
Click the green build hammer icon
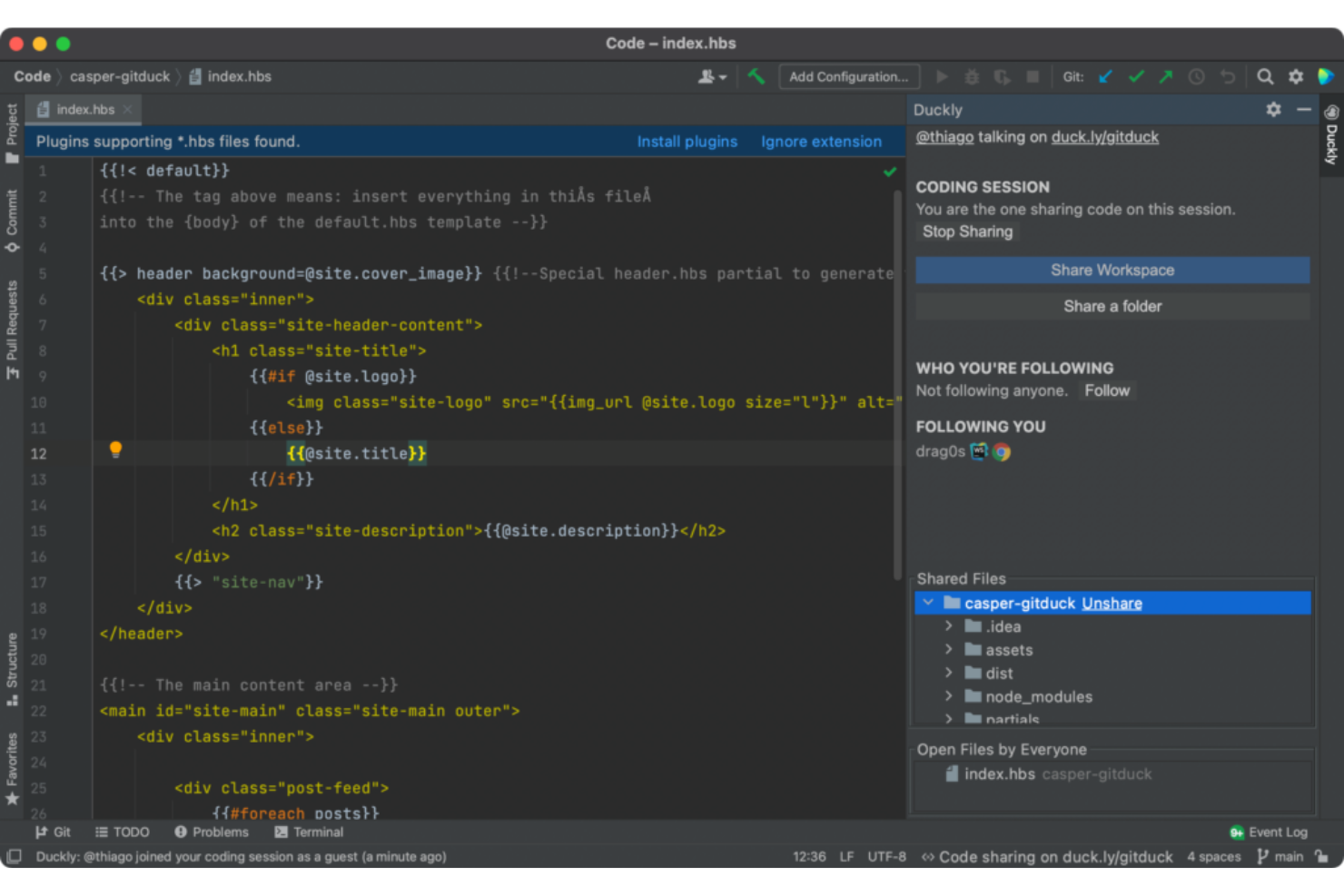(x=756, y=76)
